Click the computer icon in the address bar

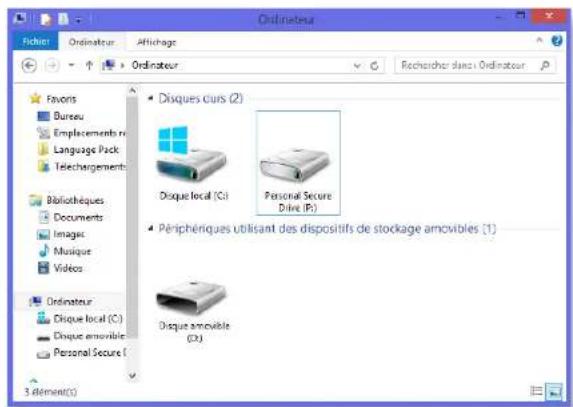pos(109,65)
